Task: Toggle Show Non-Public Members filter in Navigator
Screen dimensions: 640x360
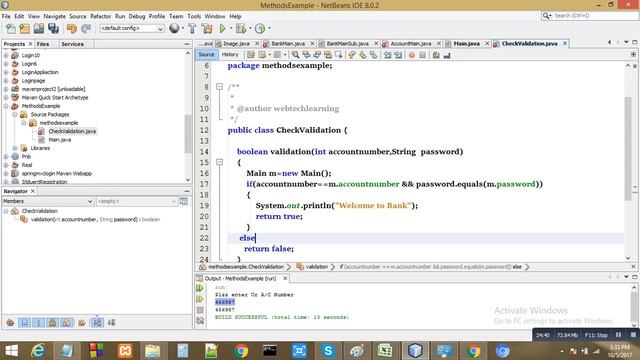Action: point(53,323)
